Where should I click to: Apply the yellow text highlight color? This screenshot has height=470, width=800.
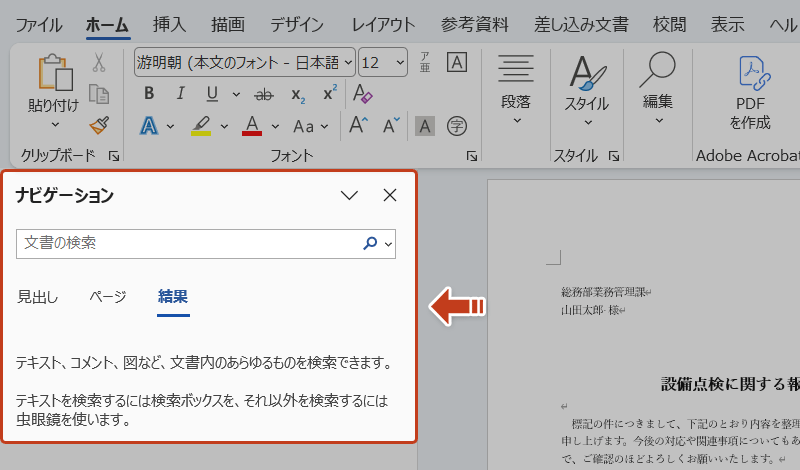pos(201,126)
